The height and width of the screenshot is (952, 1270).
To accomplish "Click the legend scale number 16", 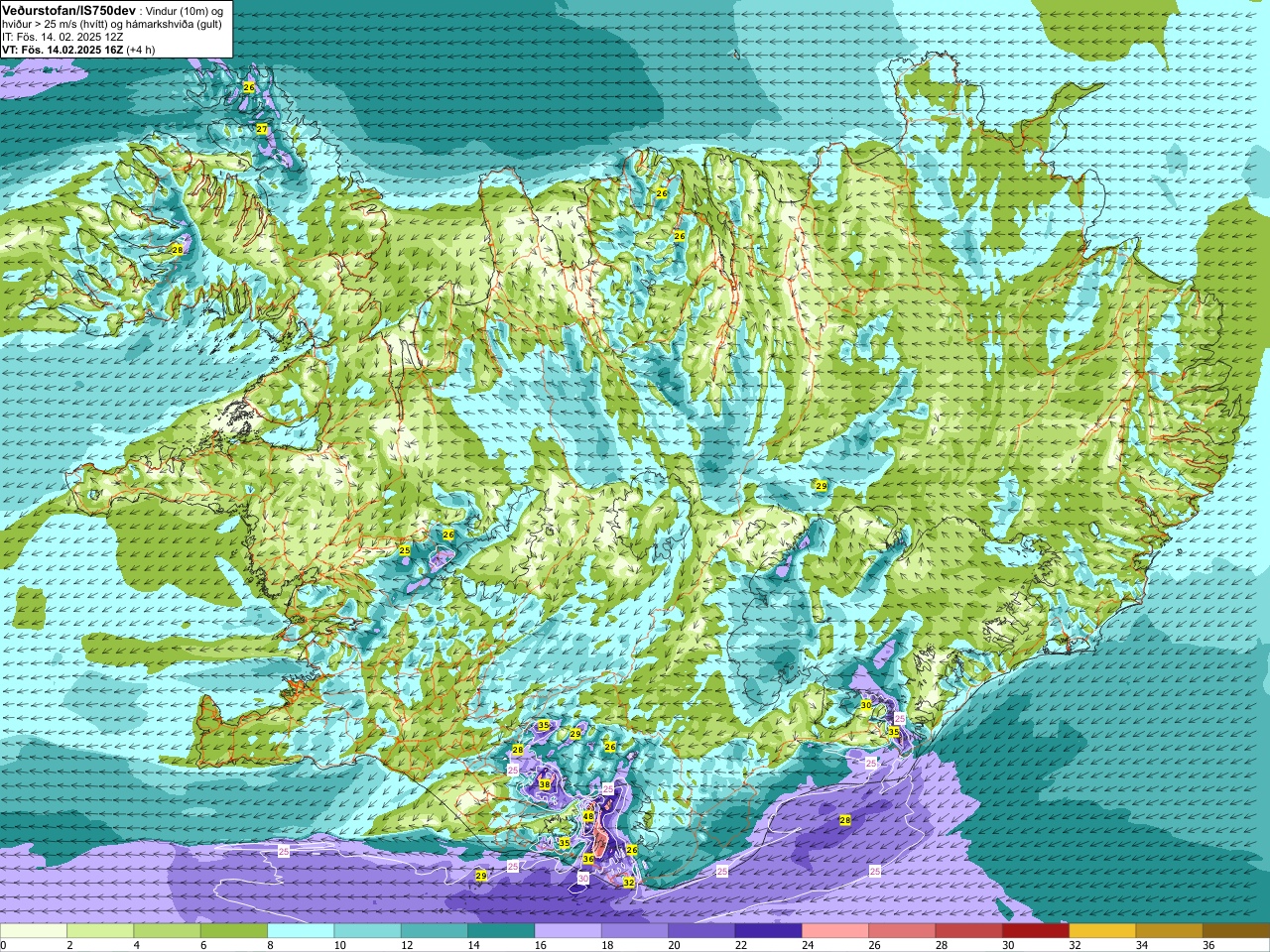I will (x=540, y=945).
